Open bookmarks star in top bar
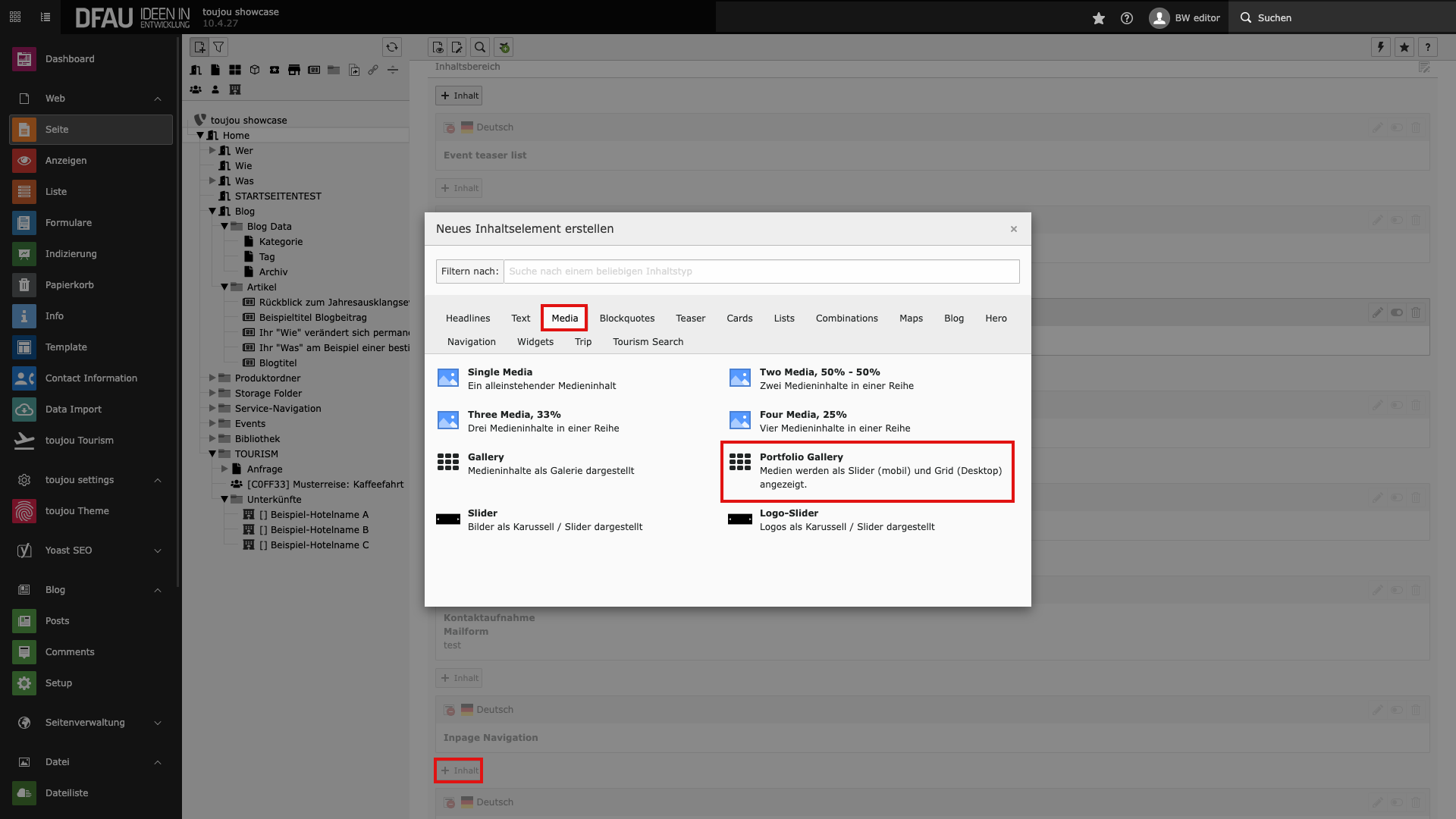 tap(1098, 18)
